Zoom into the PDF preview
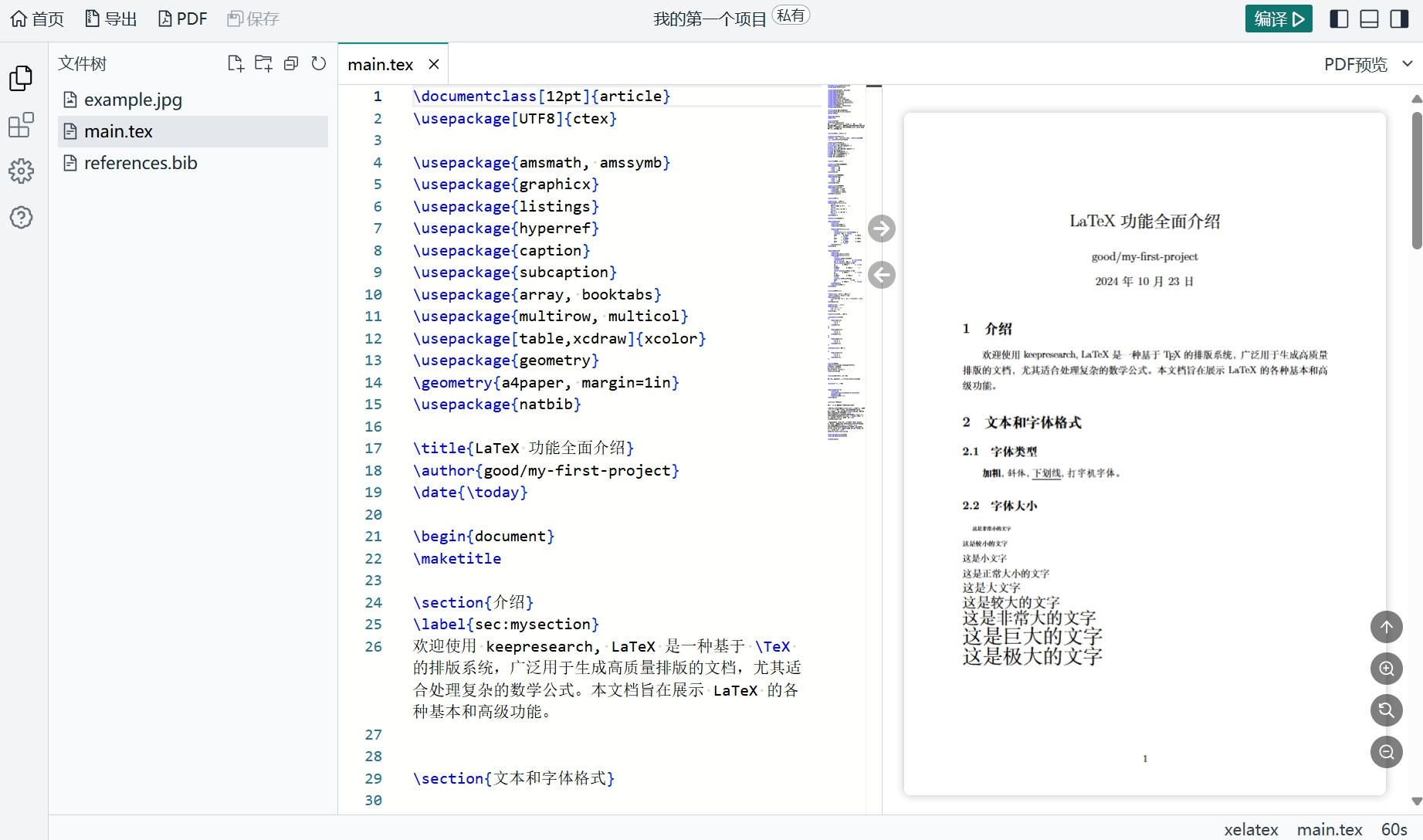The image size is (1423, 840). tap(1387, 669)
